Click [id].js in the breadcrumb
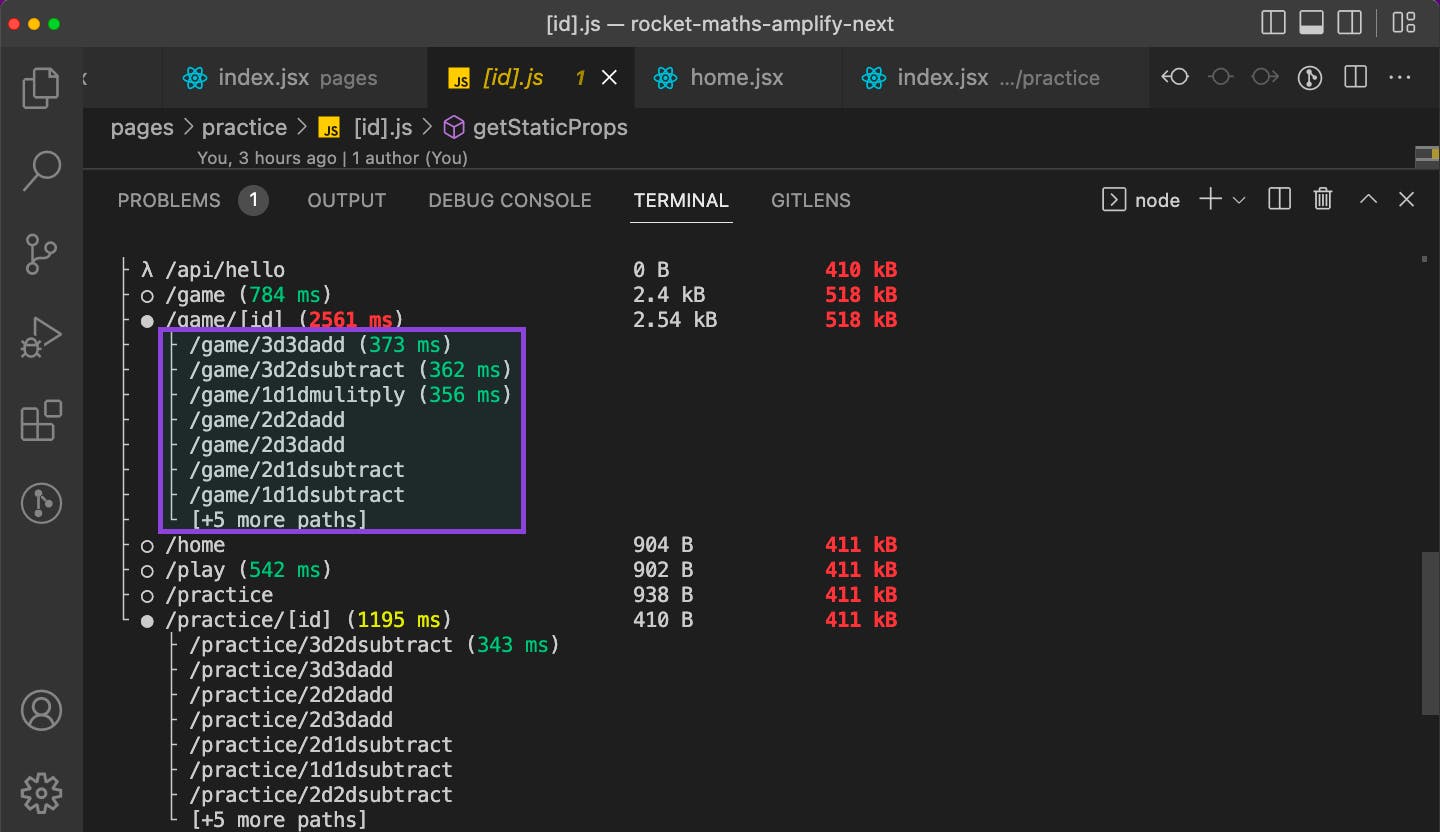 (x=366, y=127)
